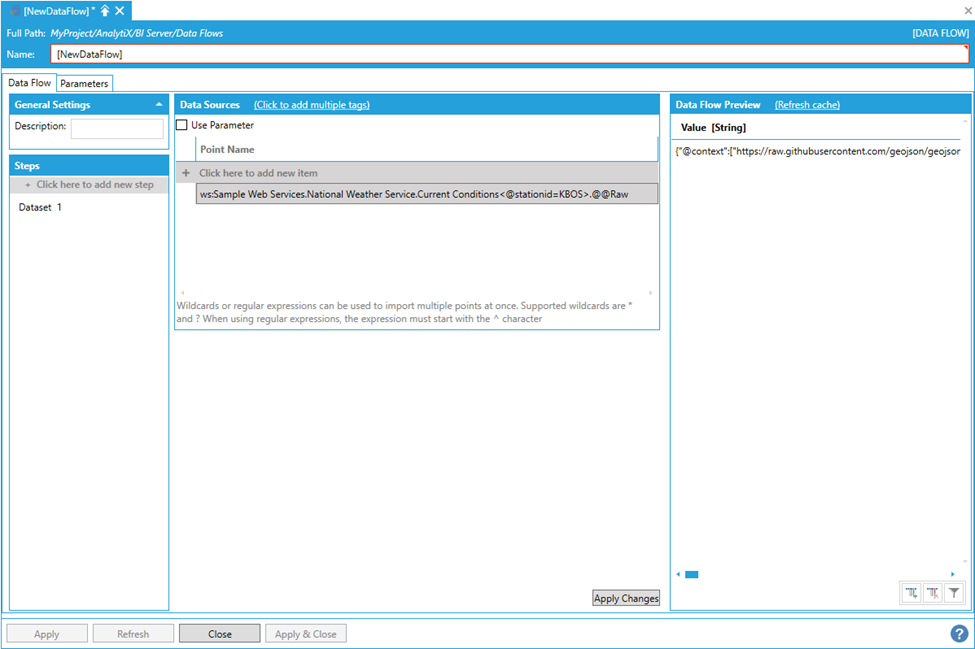The image size is (975, 649).
Task: Click the add column icon in preview
Action: click(911, 593)
